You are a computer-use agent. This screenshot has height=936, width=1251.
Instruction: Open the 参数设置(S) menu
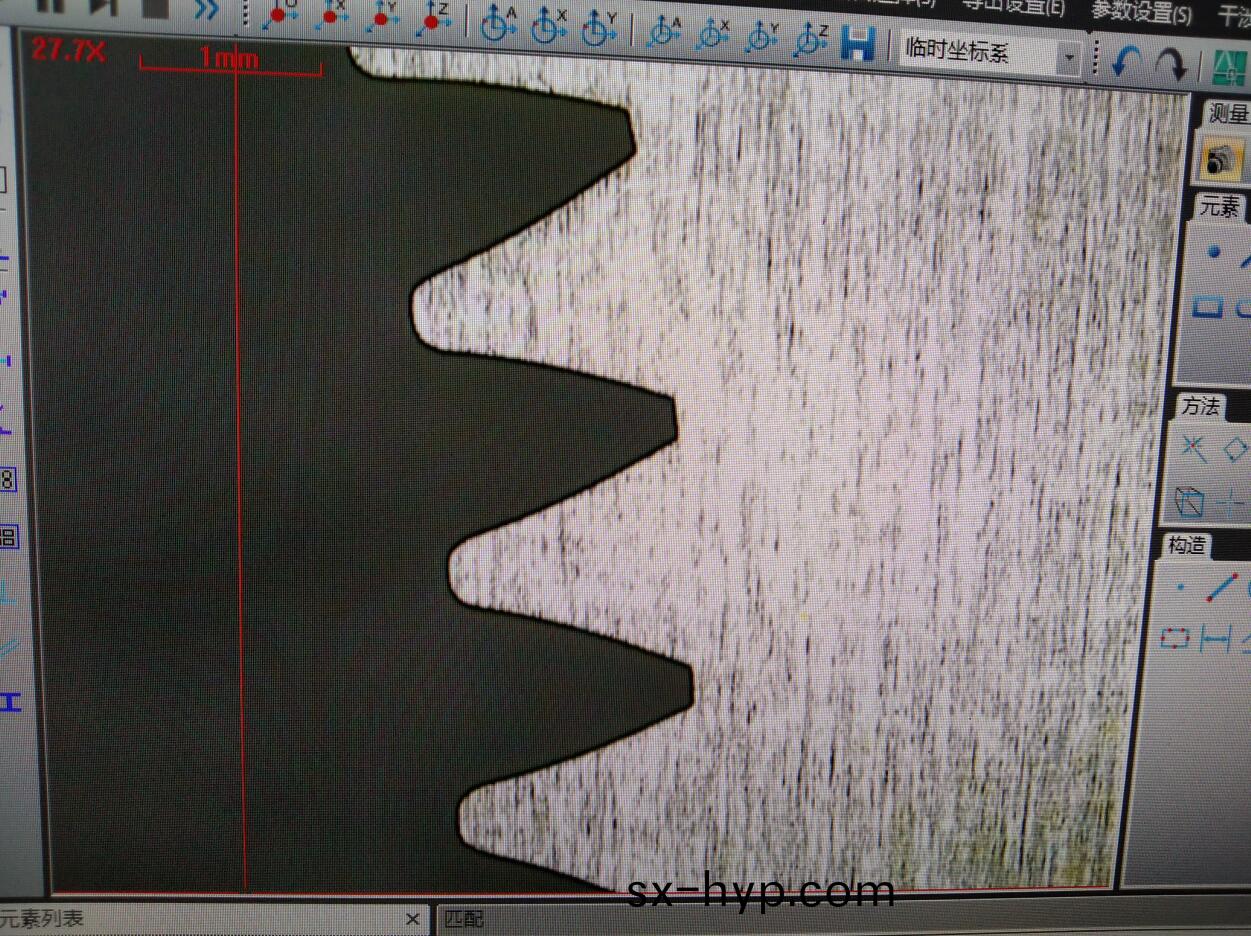[1140, 13]
